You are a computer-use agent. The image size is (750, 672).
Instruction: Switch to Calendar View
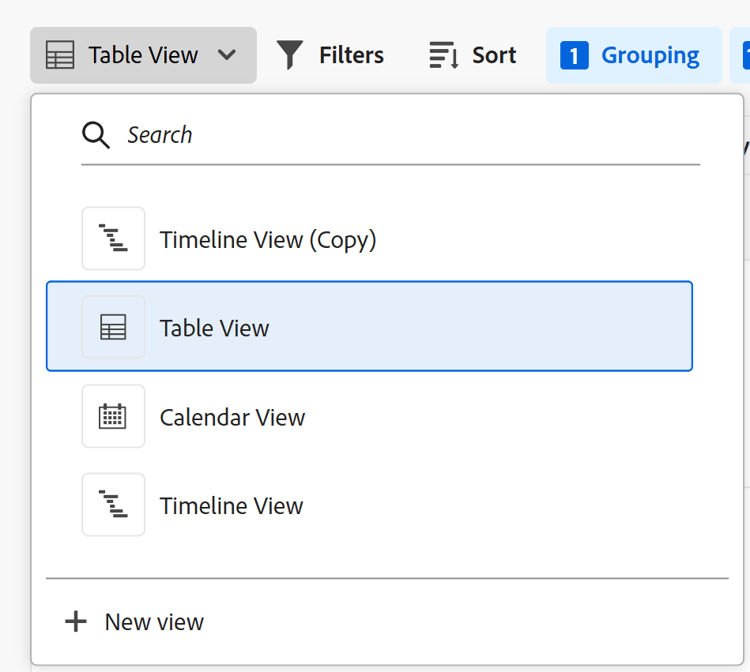(232, 417)
